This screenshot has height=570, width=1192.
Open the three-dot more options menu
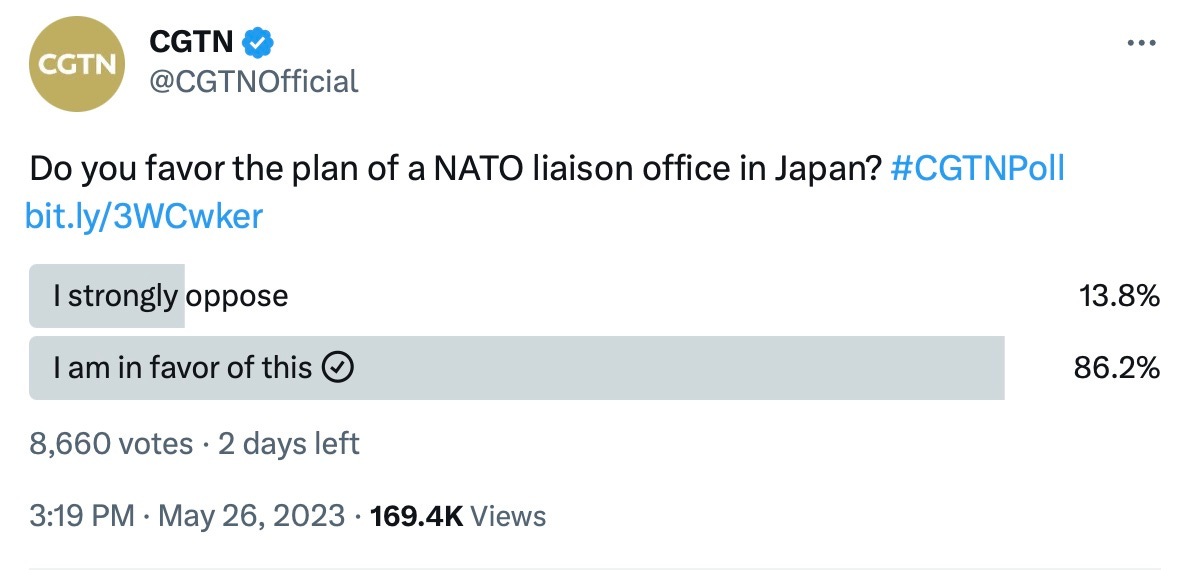(x=1141, y=43)
